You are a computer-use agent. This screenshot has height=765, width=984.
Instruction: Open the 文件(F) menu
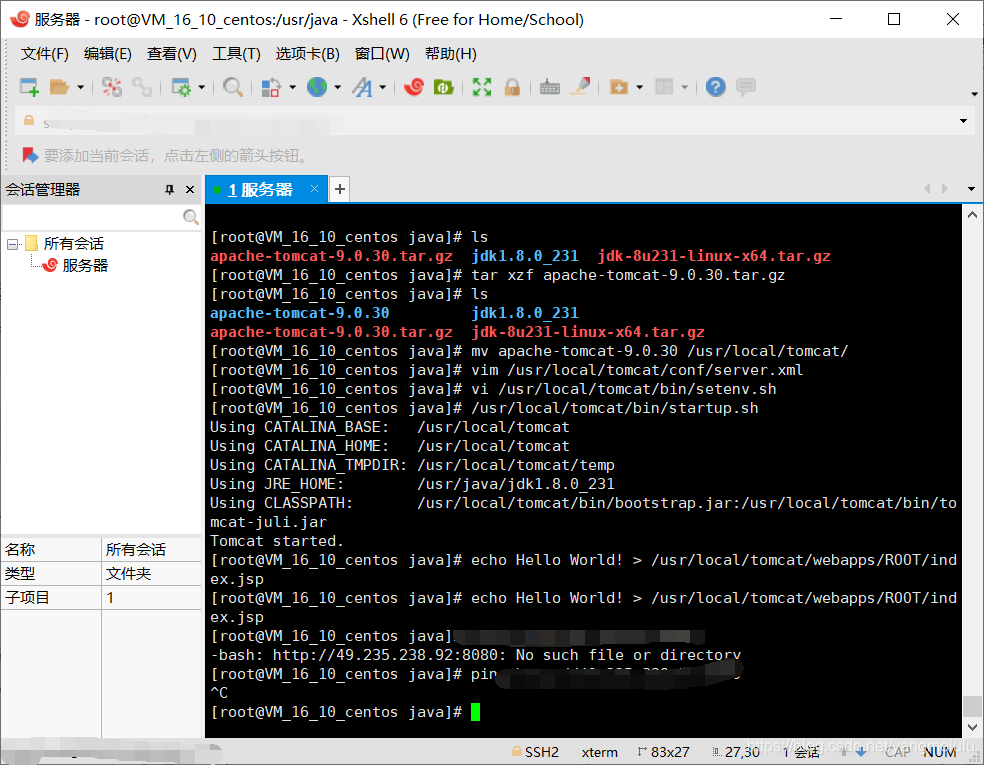(x=45, y=54)
